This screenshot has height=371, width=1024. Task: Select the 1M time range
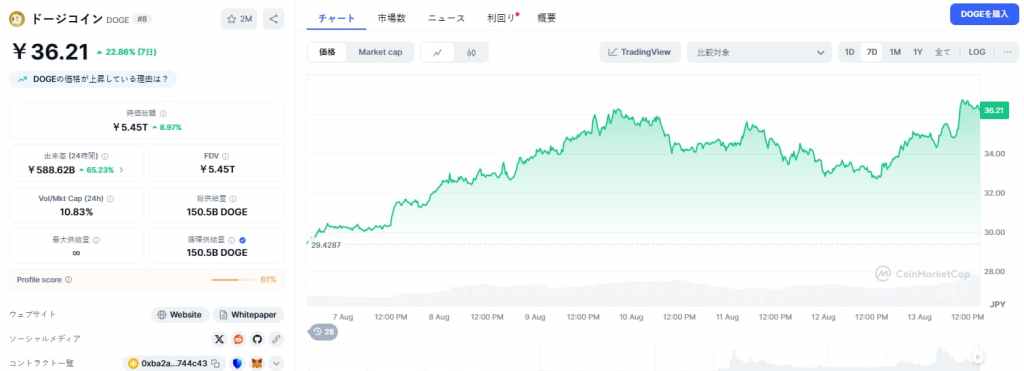(895, 52)
